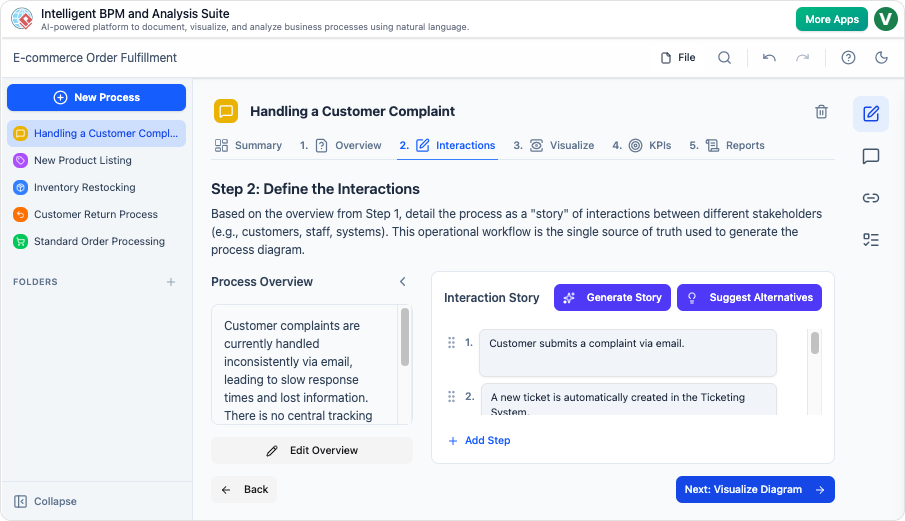Open the help question mark icon
The width and height of the screenshot is (905, 521).
click(848, 58)
